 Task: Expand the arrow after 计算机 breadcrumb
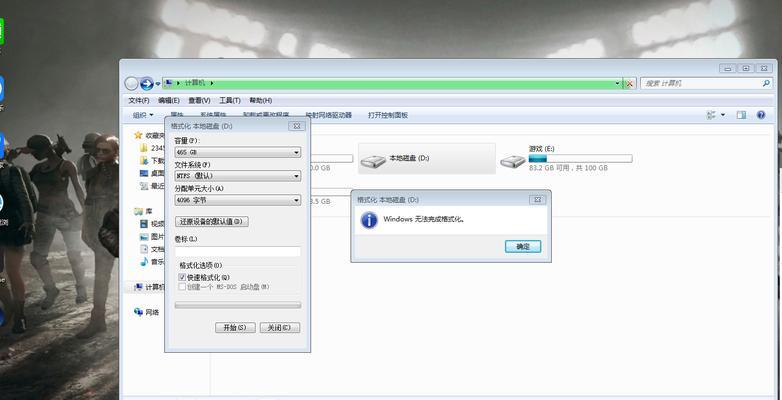tap(211, 83)
